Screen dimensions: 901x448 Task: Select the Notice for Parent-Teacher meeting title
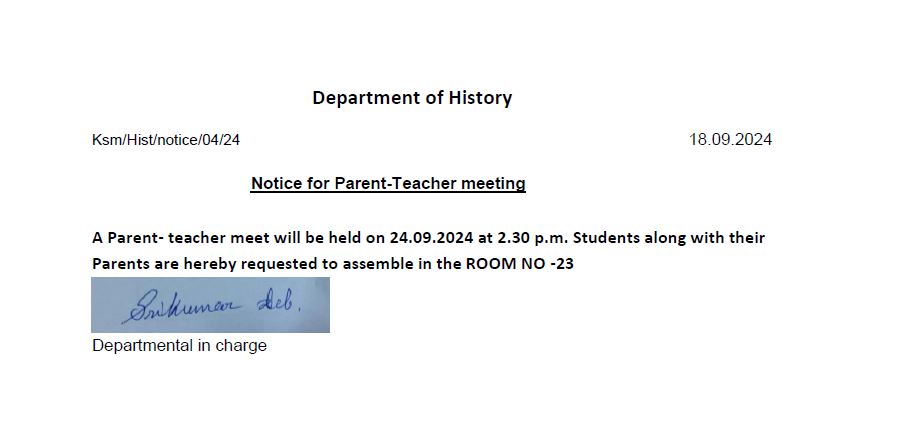tap(388, 184)
